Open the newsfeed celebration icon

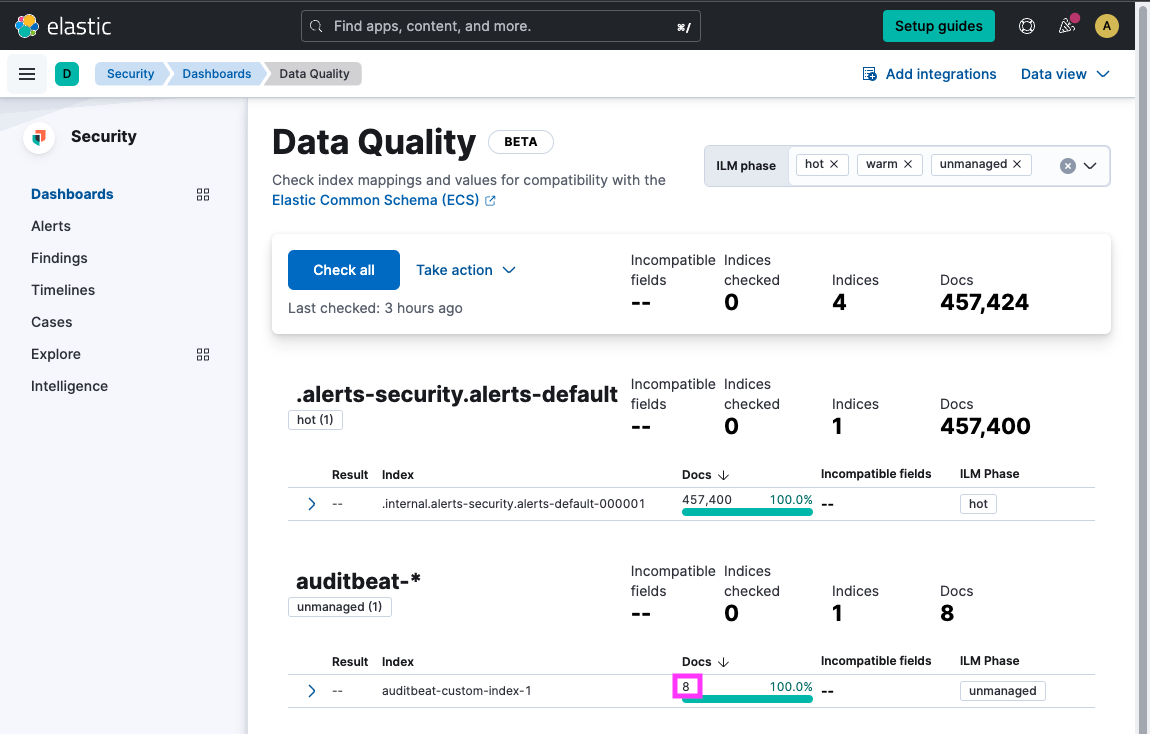pos(1067,26)
